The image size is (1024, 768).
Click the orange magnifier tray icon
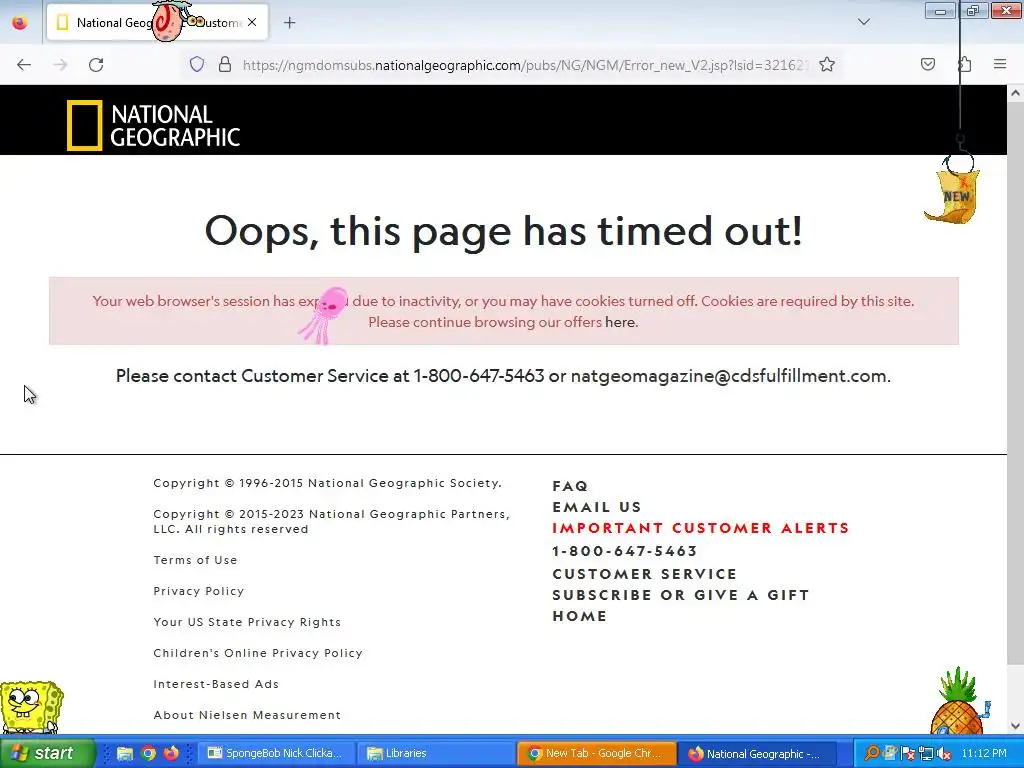pyautogui.click(x=871, y=754)
